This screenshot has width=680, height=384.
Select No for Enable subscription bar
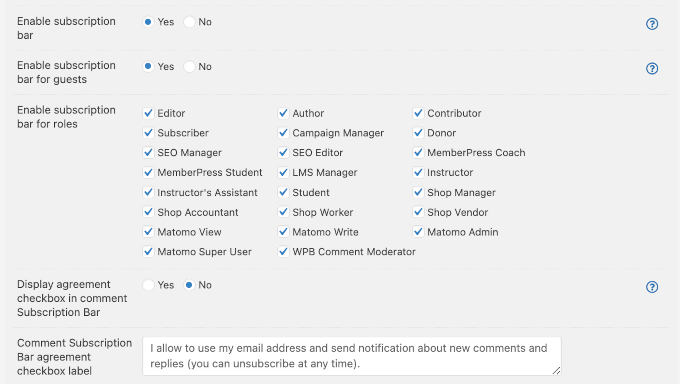click(189, 22)
